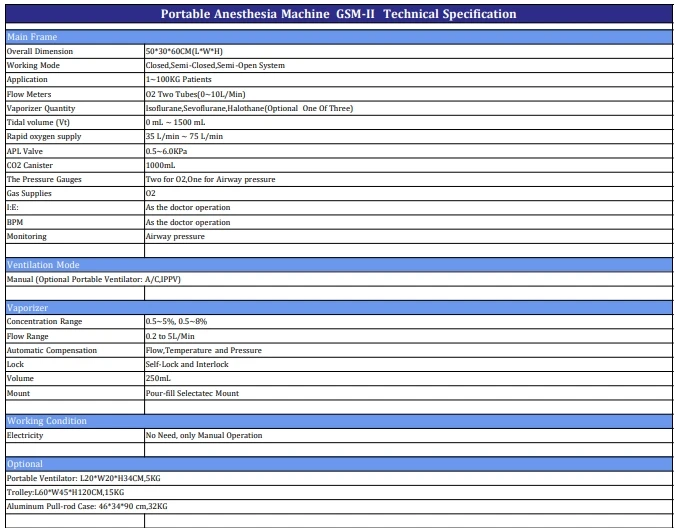Click 'Closed,Semi-Closed,Semi-Open System' value
Viewport: 675px width, 528px height.
tap(215, 65)
